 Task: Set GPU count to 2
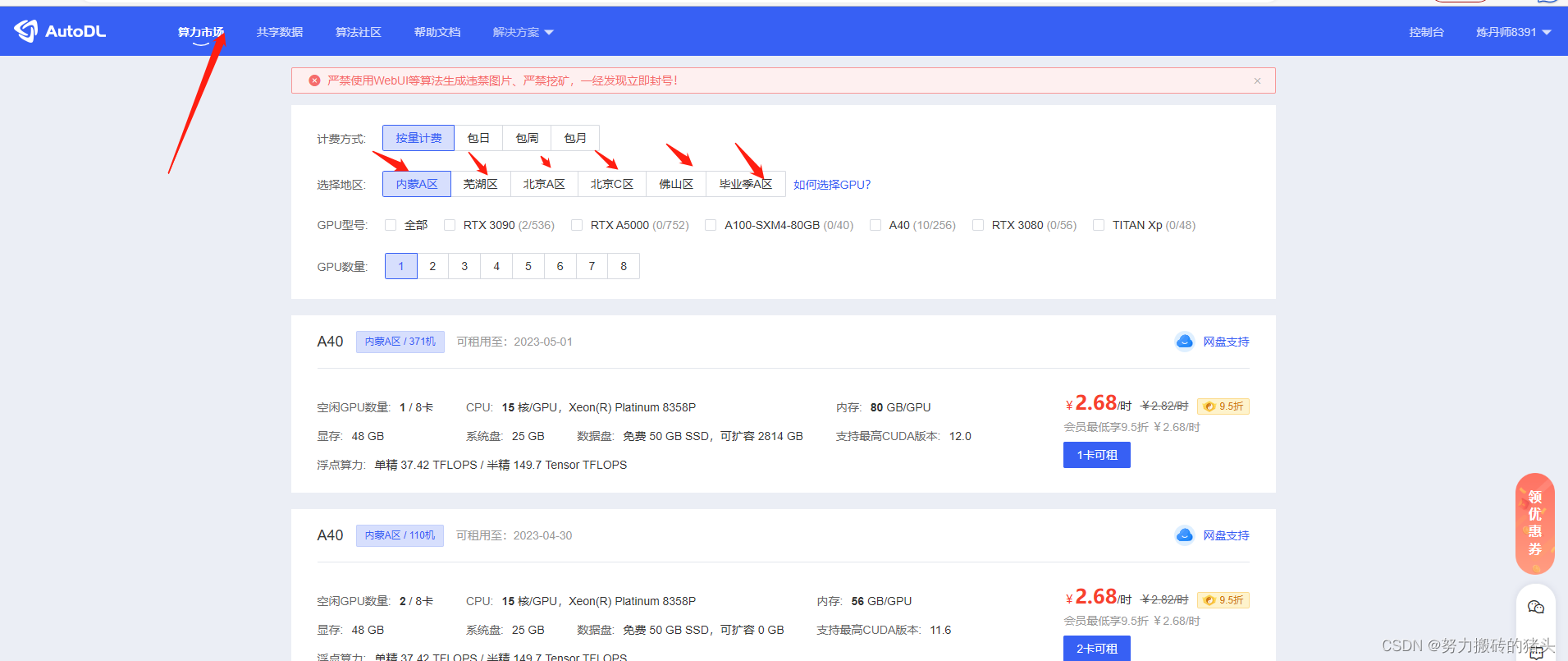point(432,266)
